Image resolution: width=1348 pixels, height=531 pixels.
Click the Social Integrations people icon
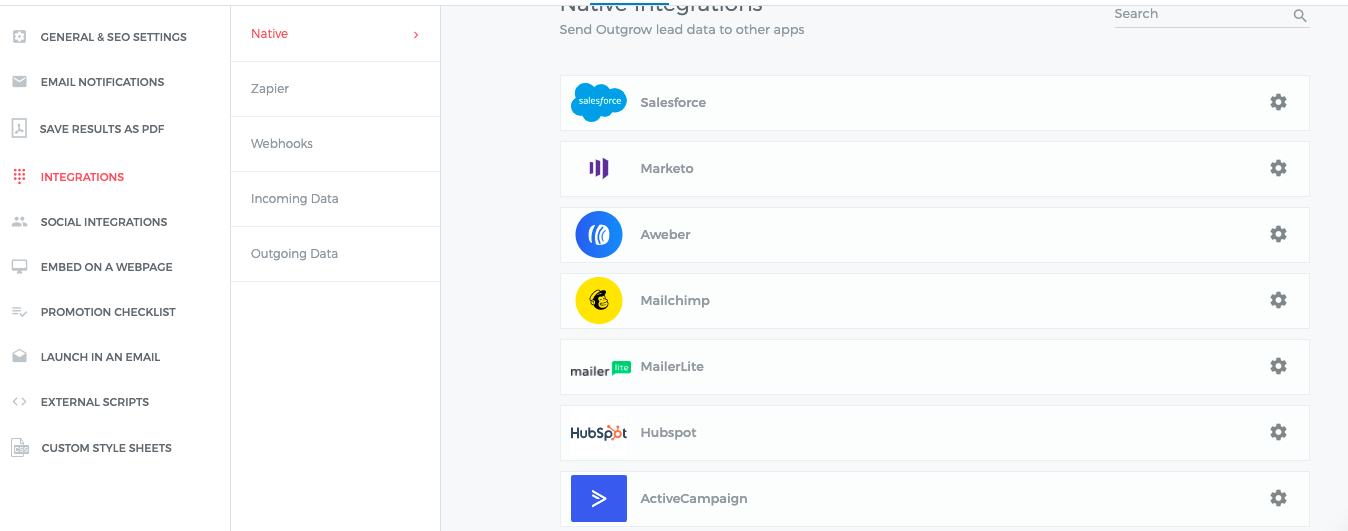tap(19, 222)
